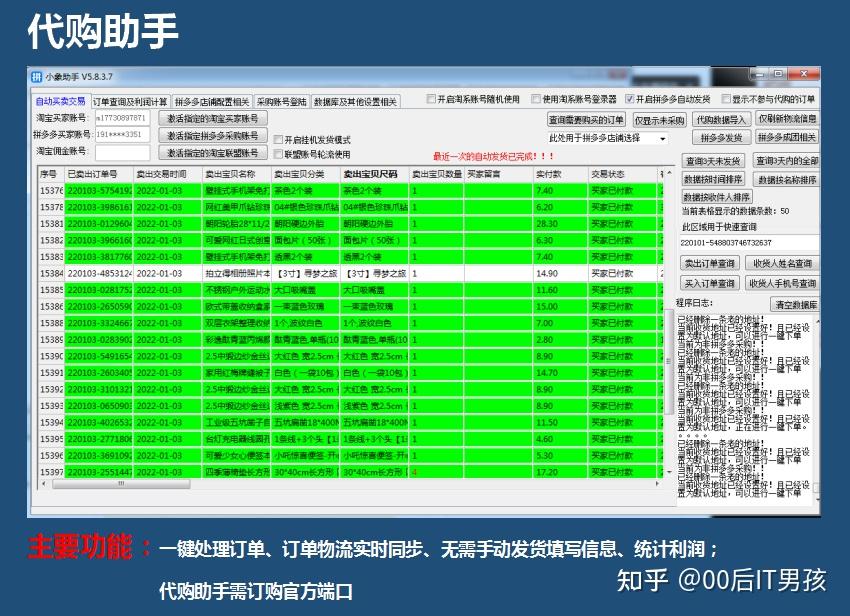
Task: Click the 已卖出订单号 column header
Action: [x=99, y=174]
